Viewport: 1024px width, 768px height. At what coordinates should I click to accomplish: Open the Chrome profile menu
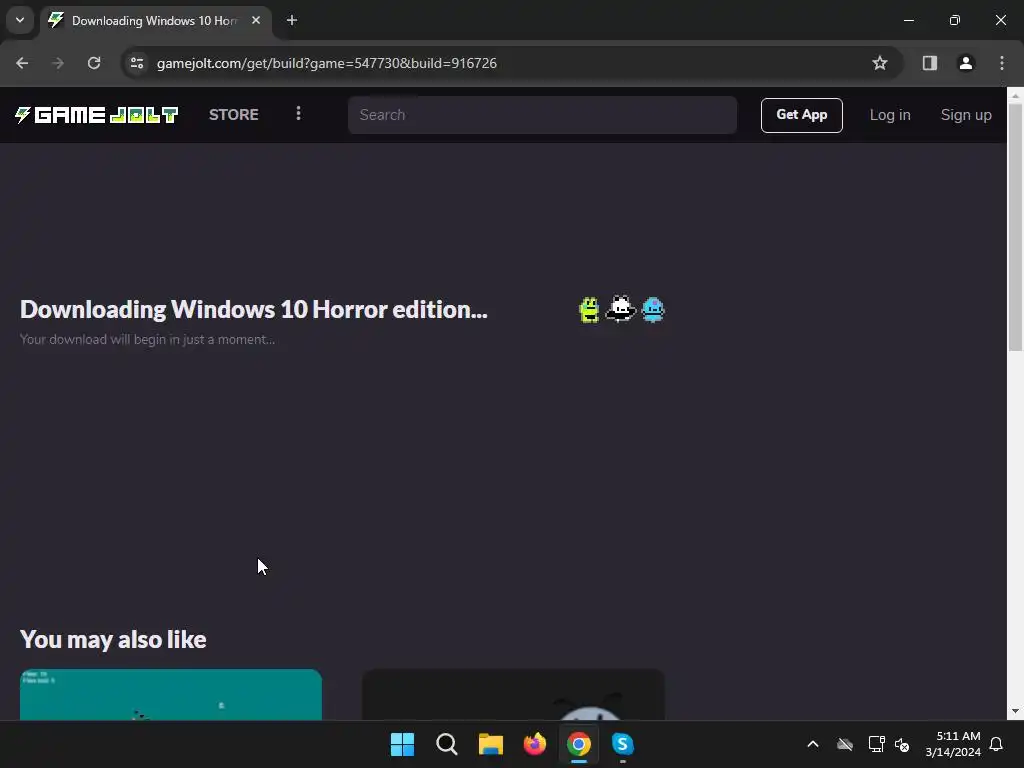pos(966,63)
